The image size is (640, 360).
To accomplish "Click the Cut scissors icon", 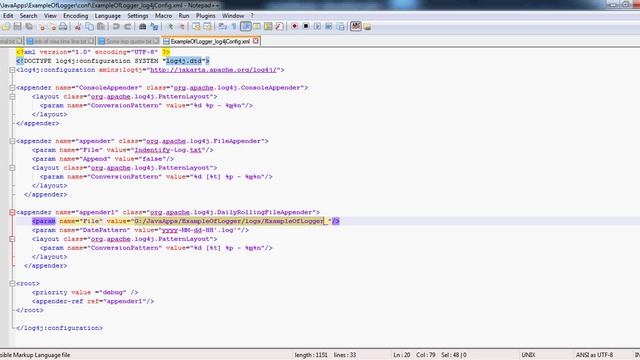I will (78, 27).
